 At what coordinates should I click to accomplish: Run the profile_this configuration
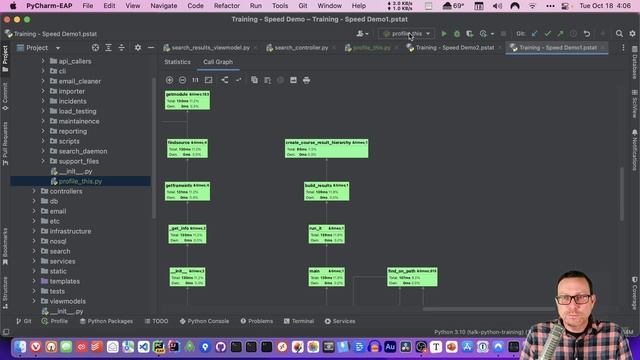[444, 33]
